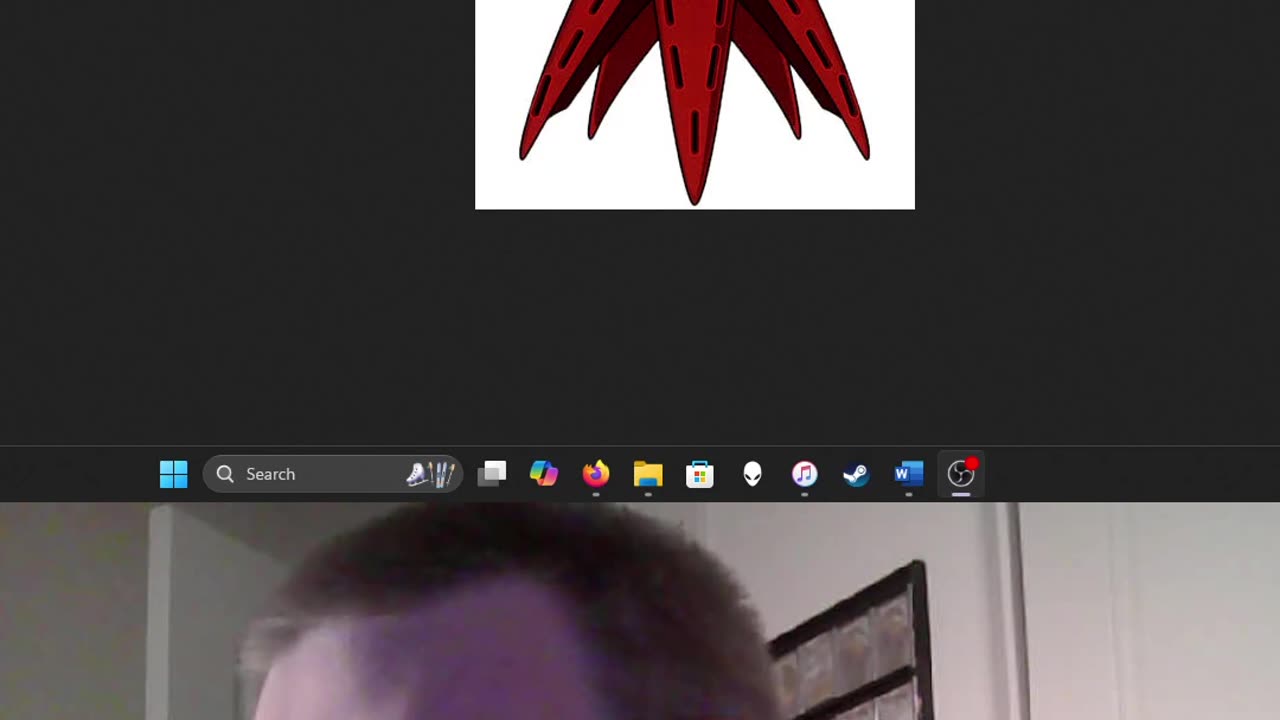Image resolution: width=1280 pixels, height=720 pixels.
Task: Switch to OBS Studio recording icon
Action: pyautogui.click(x=961, y=473)
